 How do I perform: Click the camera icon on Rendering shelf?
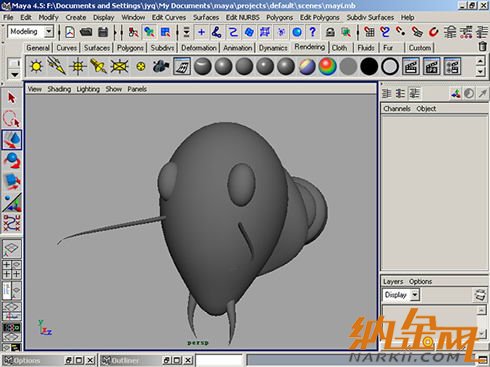point(161,66)
